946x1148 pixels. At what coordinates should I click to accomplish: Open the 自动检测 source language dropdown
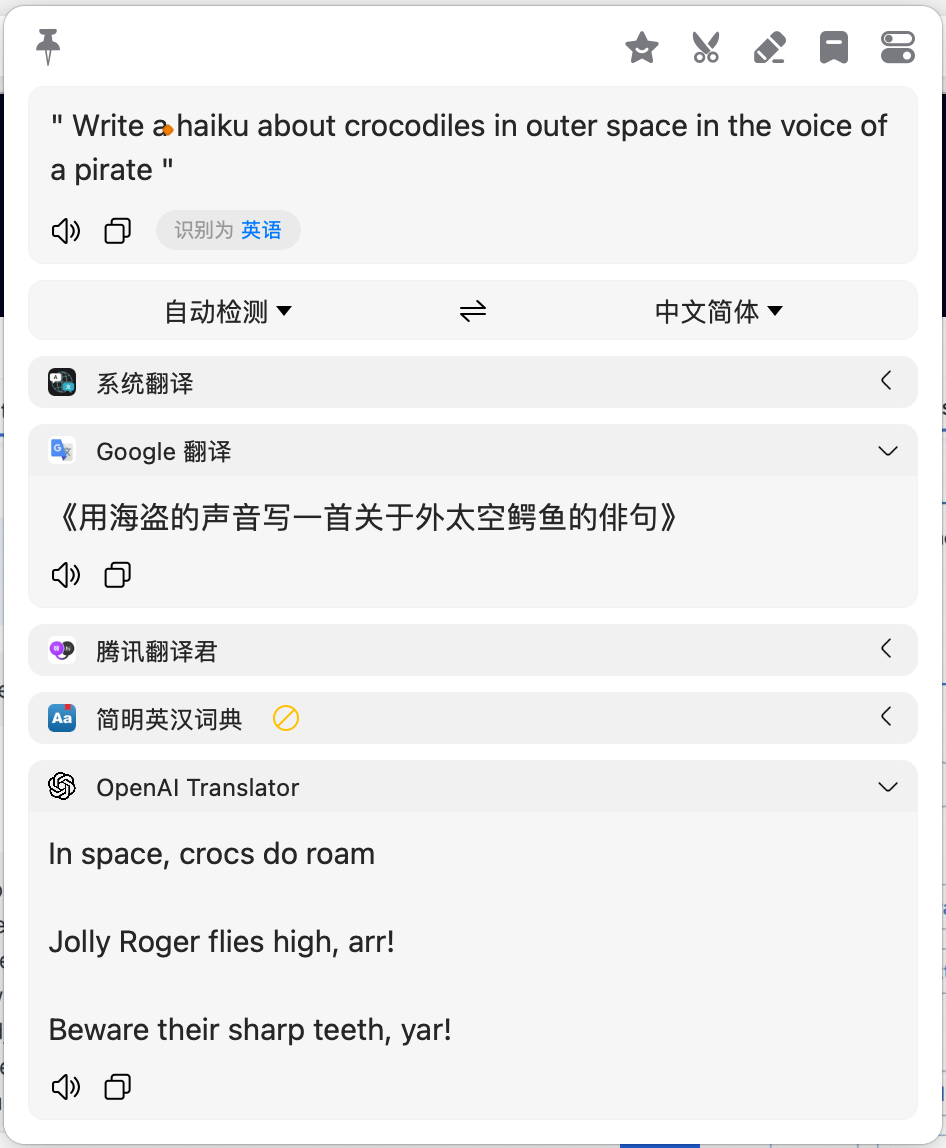[x=228, y=311]
